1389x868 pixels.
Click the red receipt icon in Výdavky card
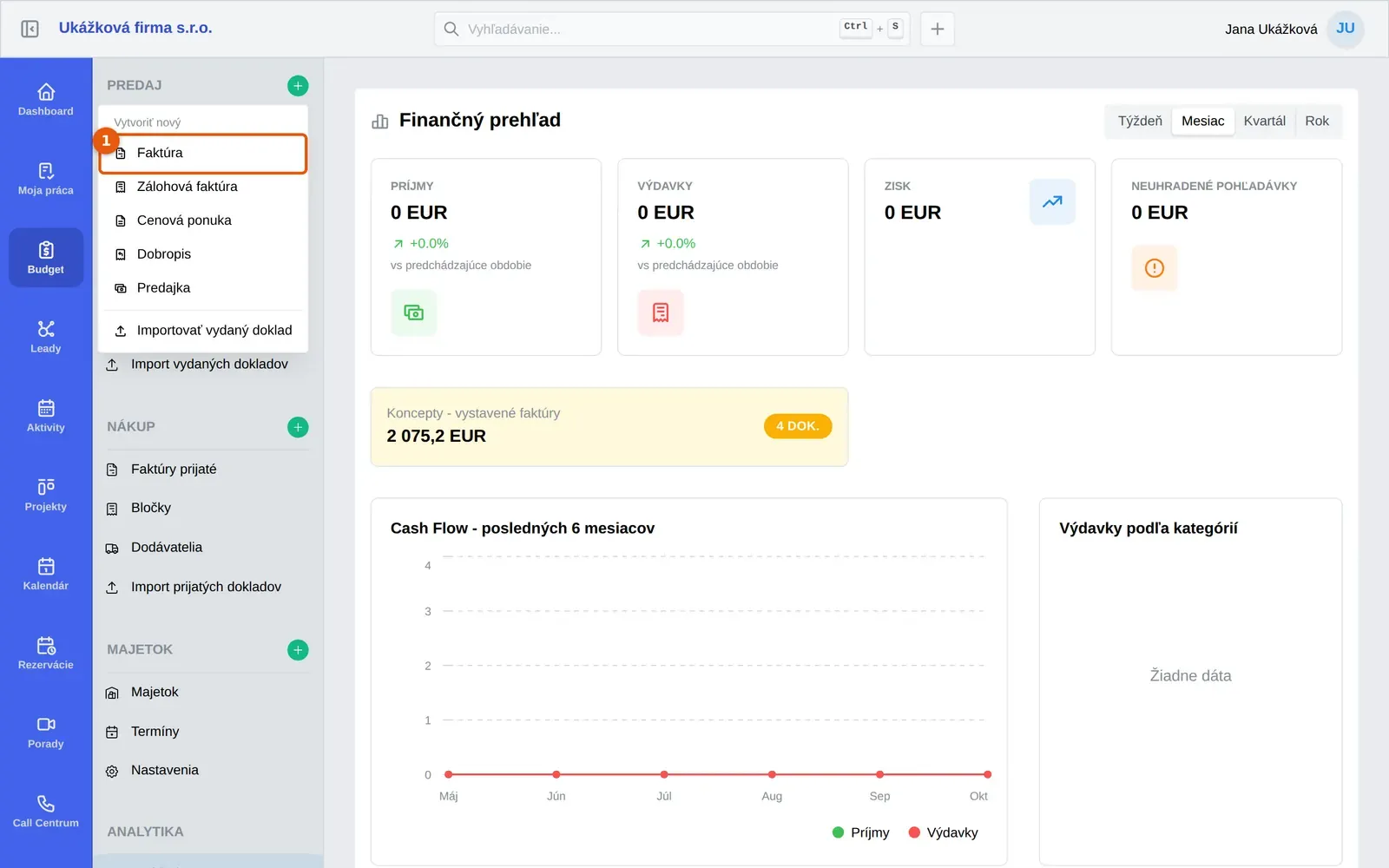click(x=661, y=312)
